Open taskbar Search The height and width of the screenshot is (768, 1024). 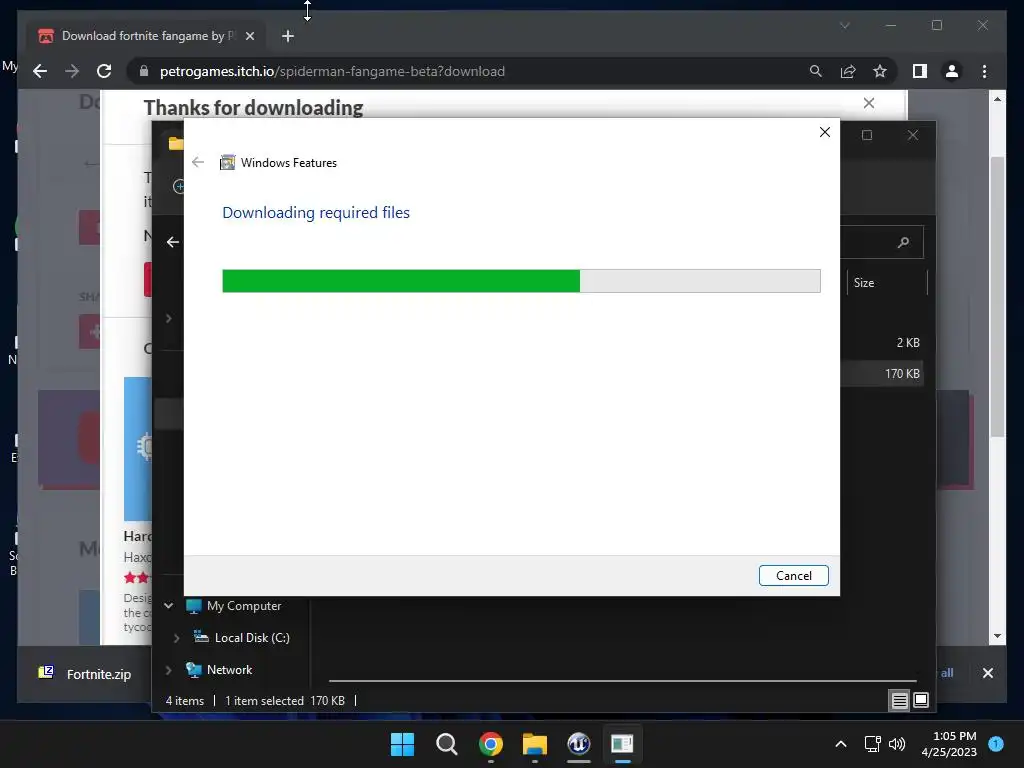(447, 744)
